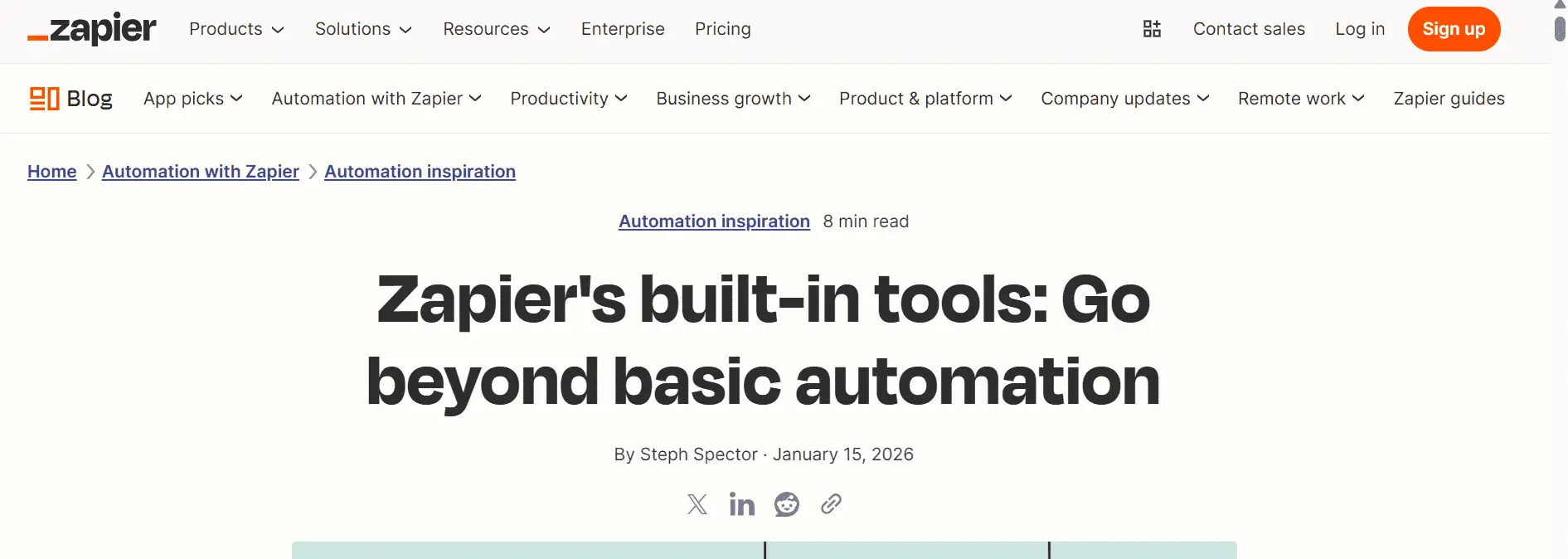1568x559 pixels.
Task: Go to Enterprise page
Action: coord(623,29)
